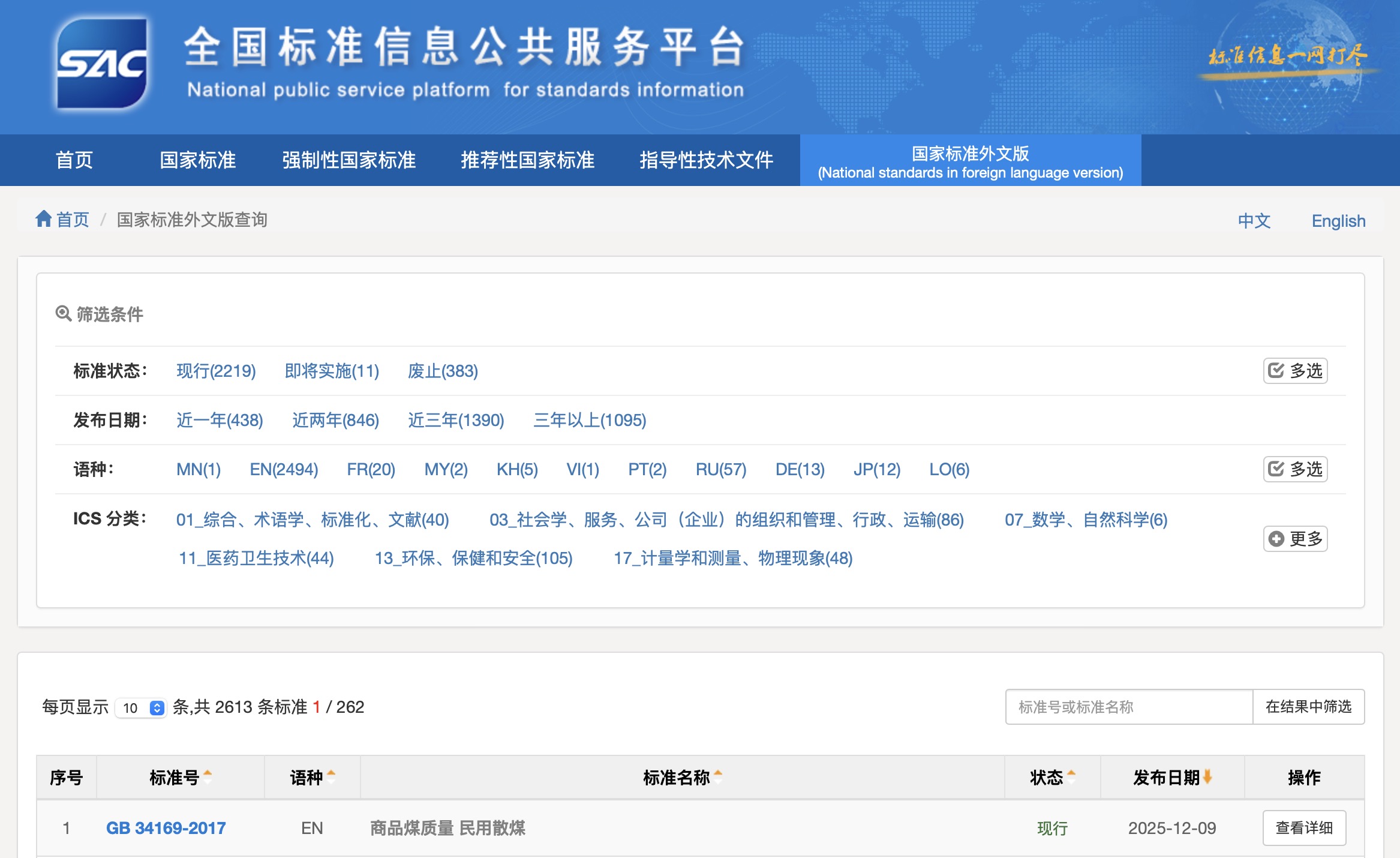Viewport: 1400px width, 858px height.
Task: Enable 多选 for 语种 row
Action: coord(1295,469)
